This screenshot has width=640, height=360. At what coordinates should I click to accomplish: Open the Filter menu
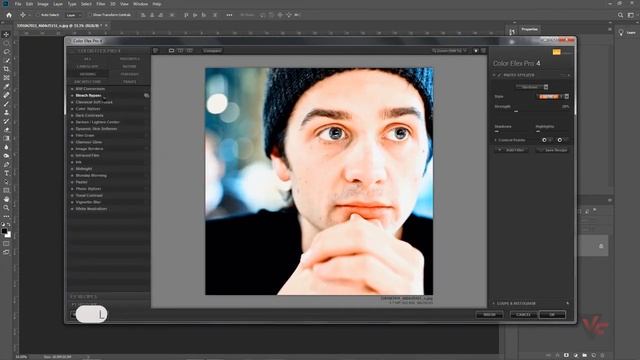(x=100, y=4)
